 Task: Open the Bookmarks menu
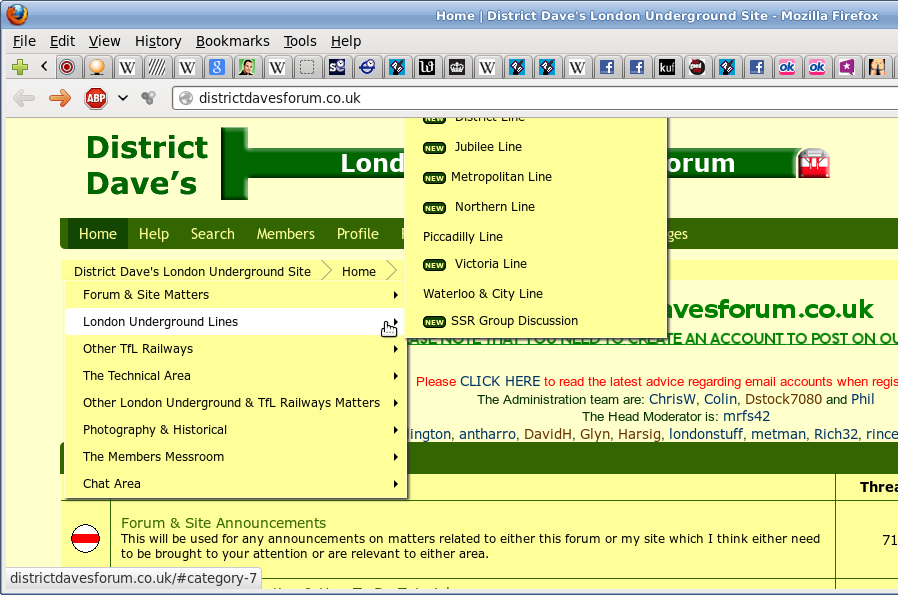pos(232,41)
